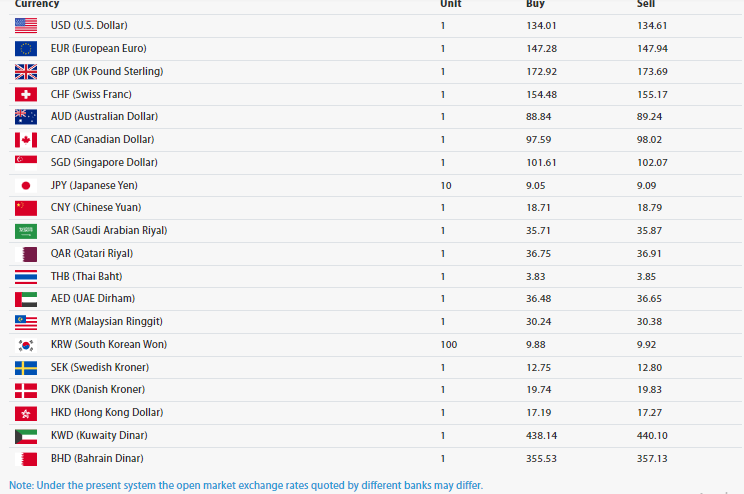744x494 pixels.
Task: Click the Currency column header
Action: [x=37, y=4]
